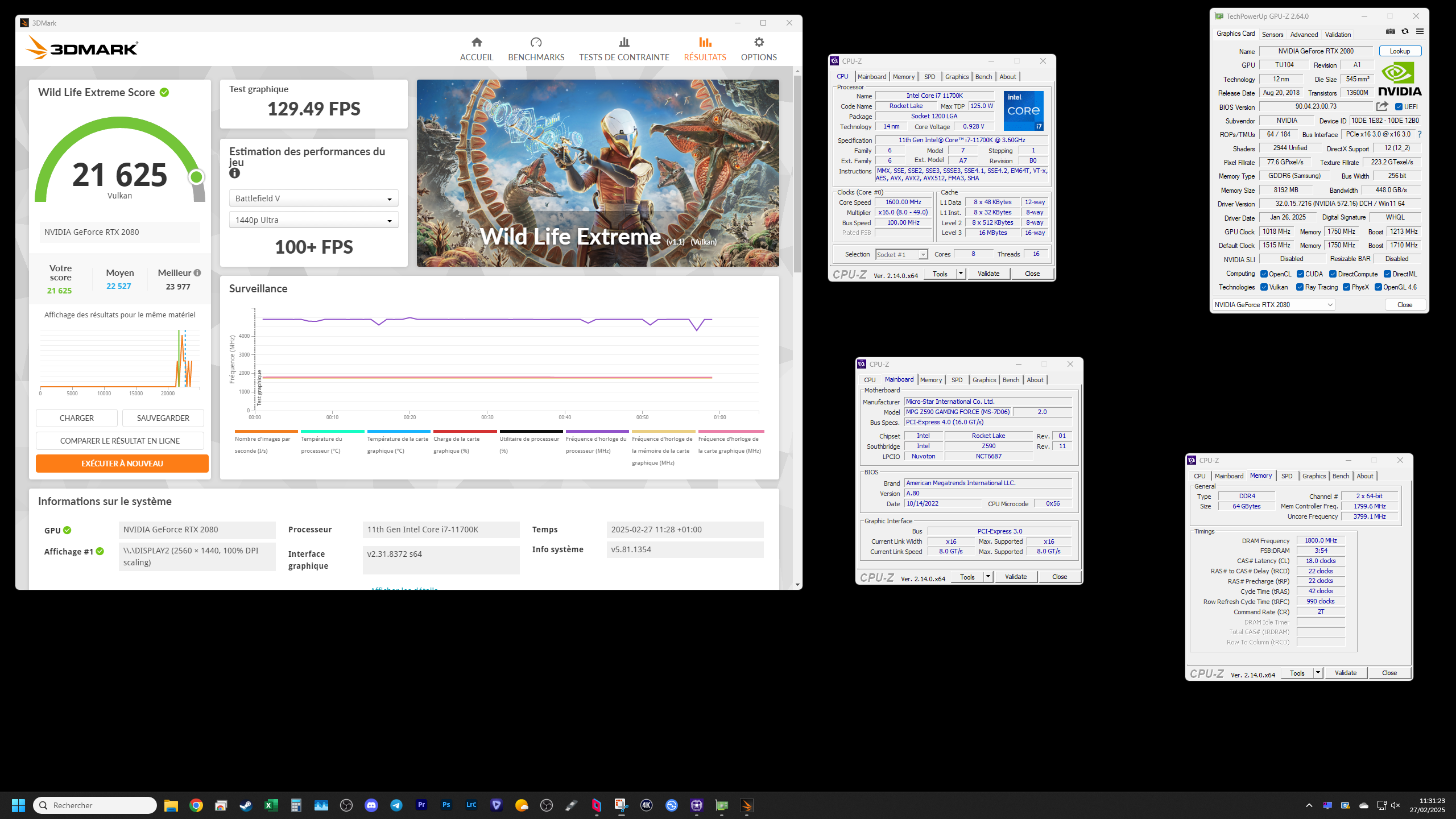Show hidden icons in the system tray
This screenshot has height=819, width=1456.
pyautogui.click(x=1309, y=805)
